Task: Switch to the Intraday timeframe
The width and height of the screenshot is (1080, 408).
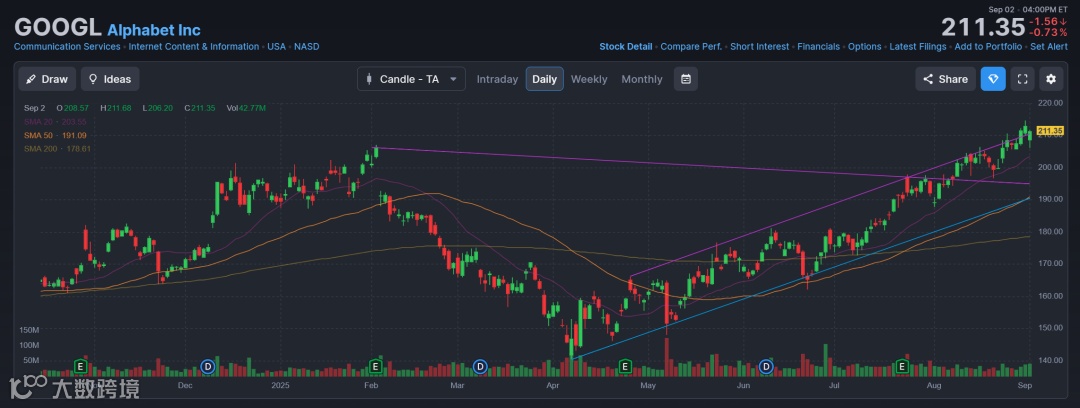Action: (x=497, y=79)
